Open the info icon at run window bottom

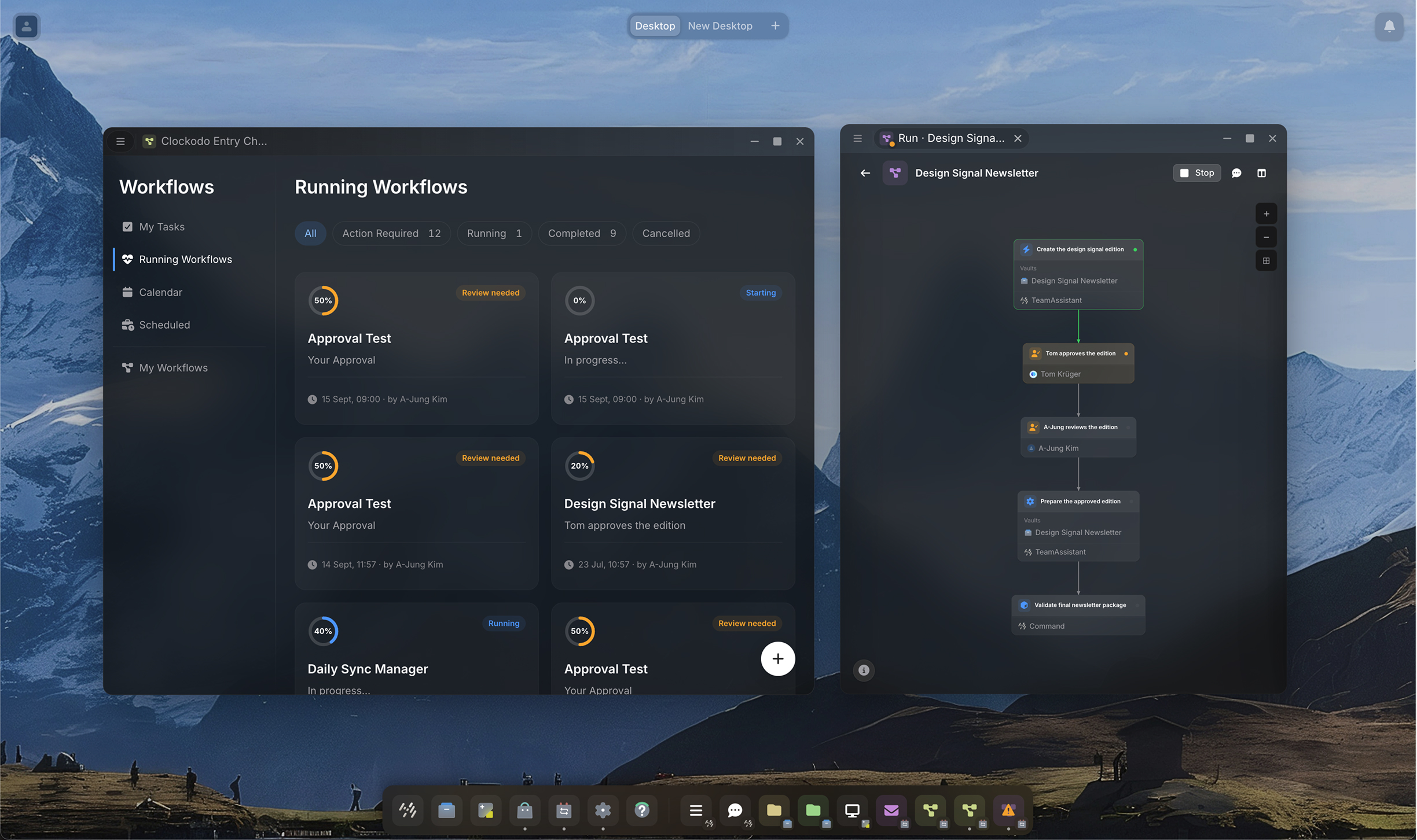click(864, 670)
